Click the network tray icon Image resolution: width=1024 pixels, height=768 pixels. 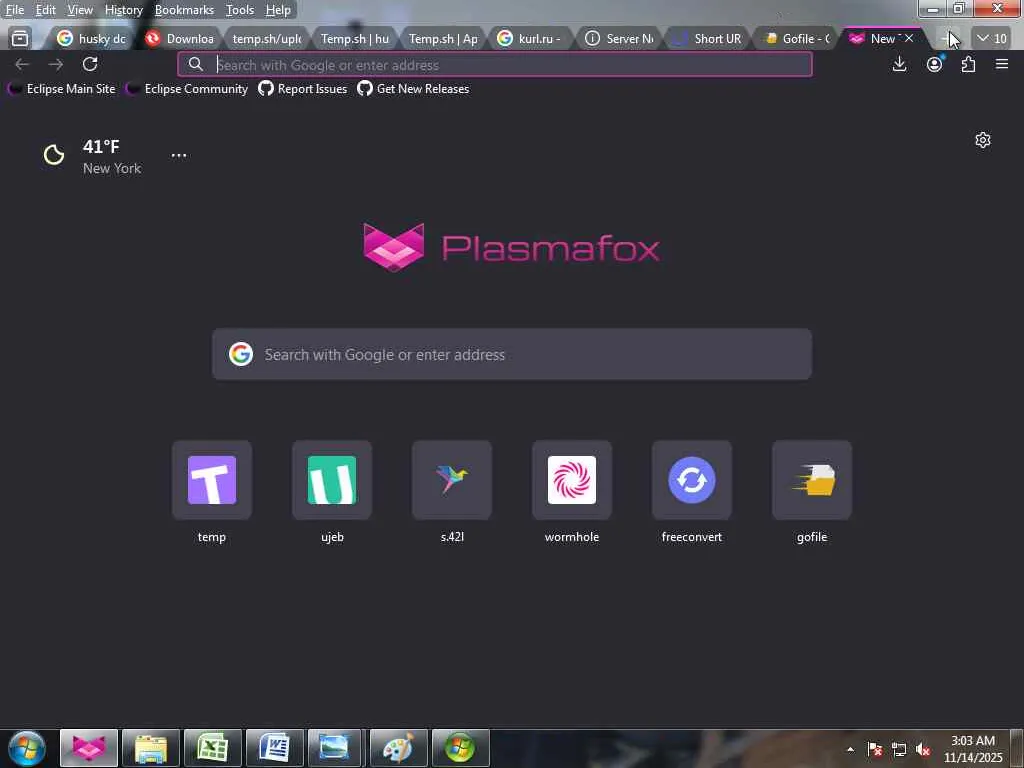pyautogui.click(x=899, y=749)
